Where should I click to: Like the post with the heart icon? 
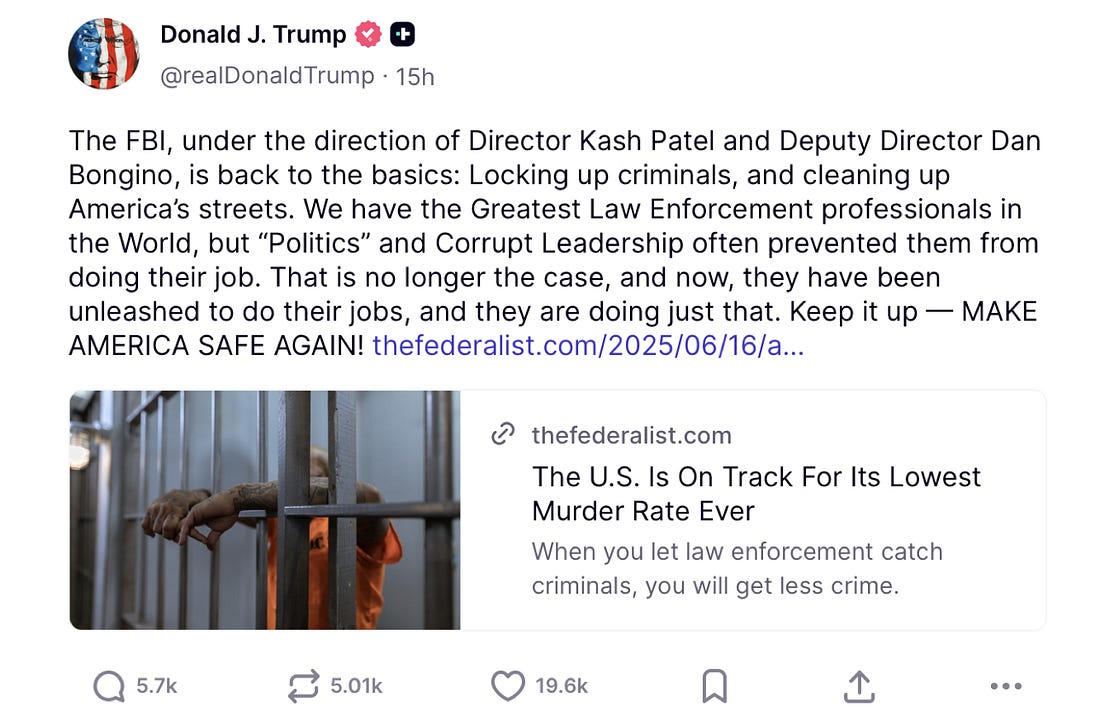pos(508,686)
